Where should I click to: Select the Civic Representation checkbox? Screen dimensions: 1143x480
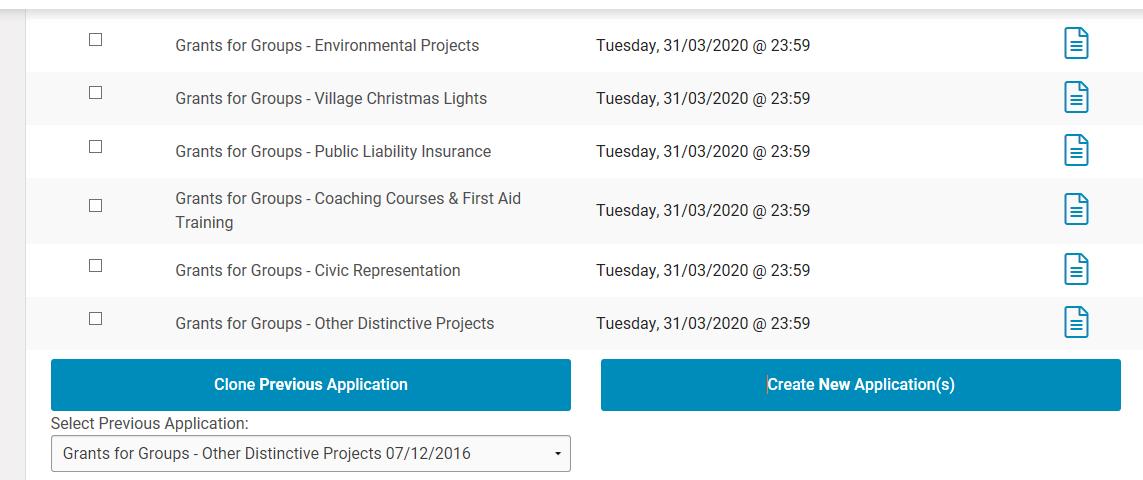[x=96, y=266]
